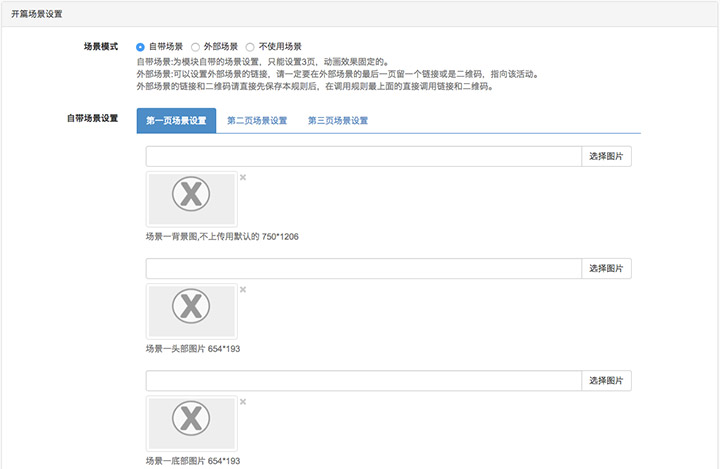Select the 不使用场景 radio option
The width and height of the screenshot is (720, 469).
[x=250, y=47]
